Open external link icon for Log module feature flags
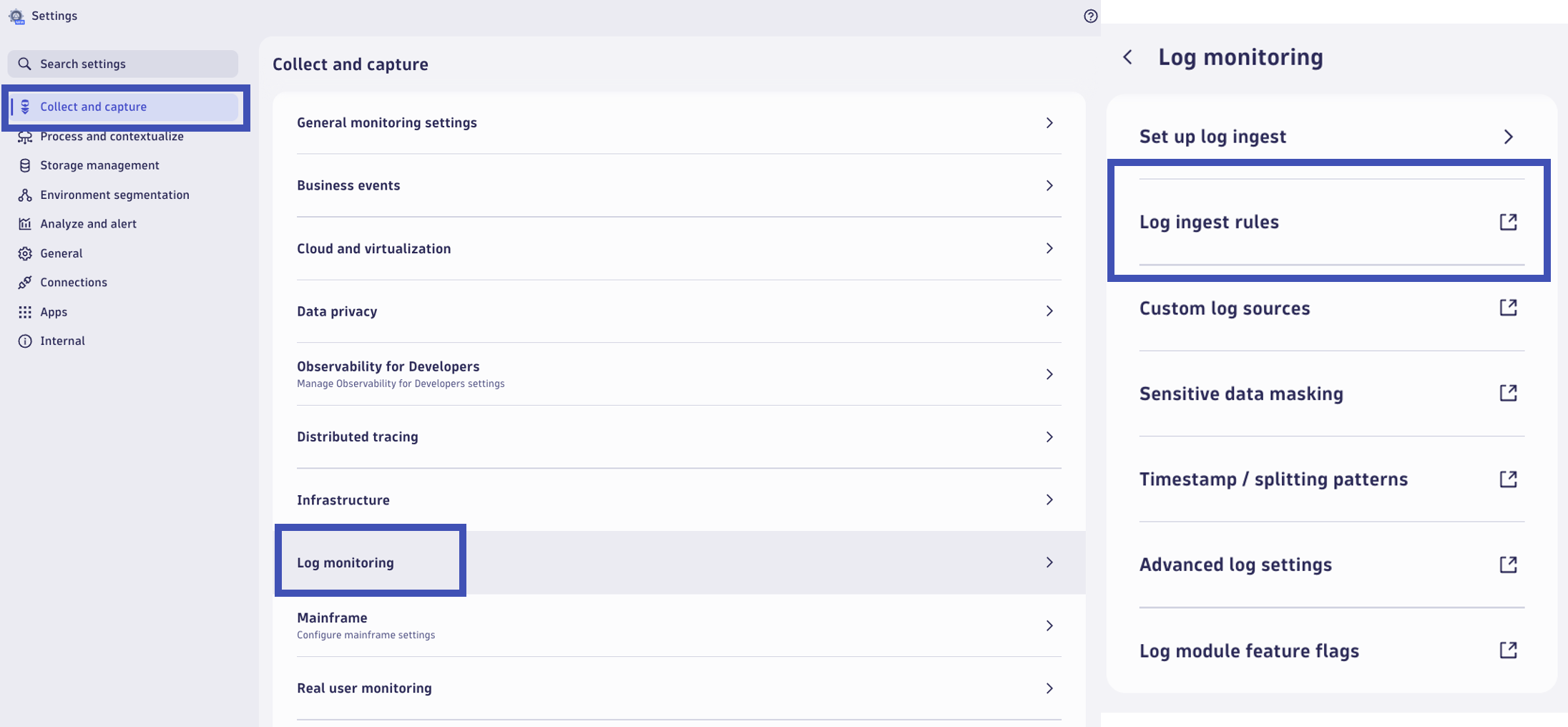Screen dimensions: 1568x727 click(1508, 650)
